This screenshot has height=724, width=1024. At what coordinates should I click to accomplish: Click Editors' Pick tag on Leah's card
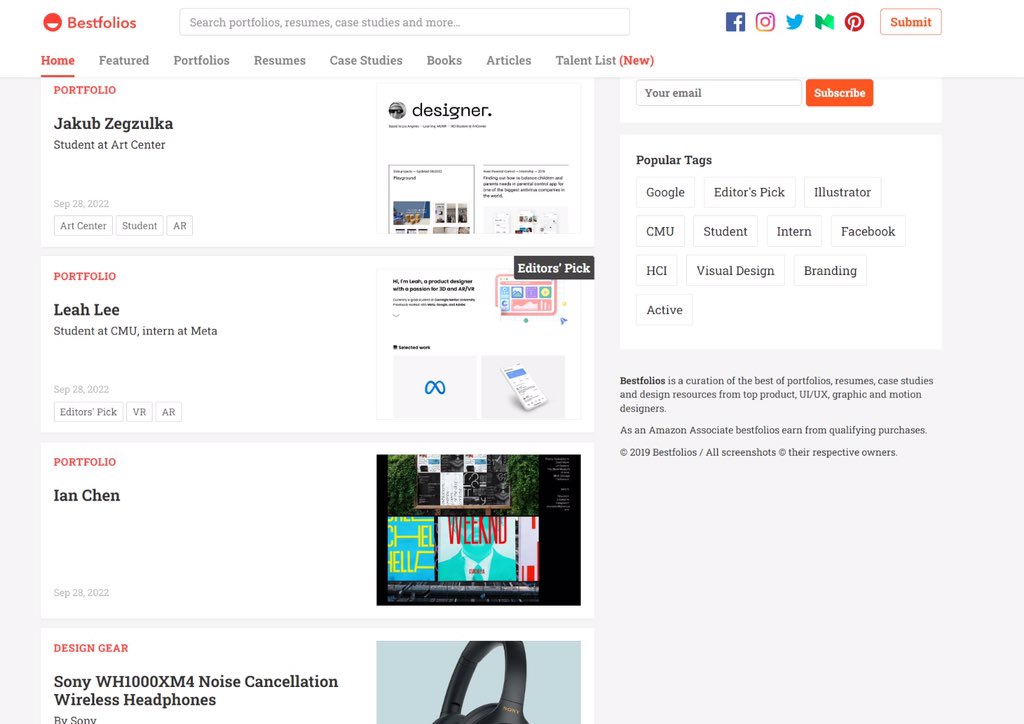coord(88,412)
